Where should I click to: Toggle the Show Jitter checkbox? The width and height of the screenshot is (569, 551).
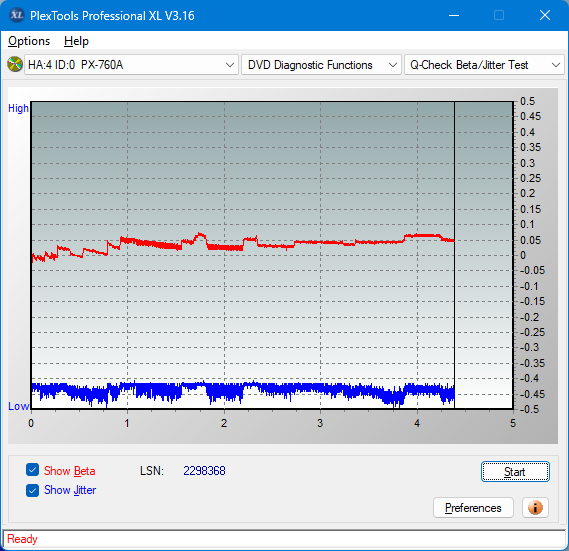click(x=32, y=490)
